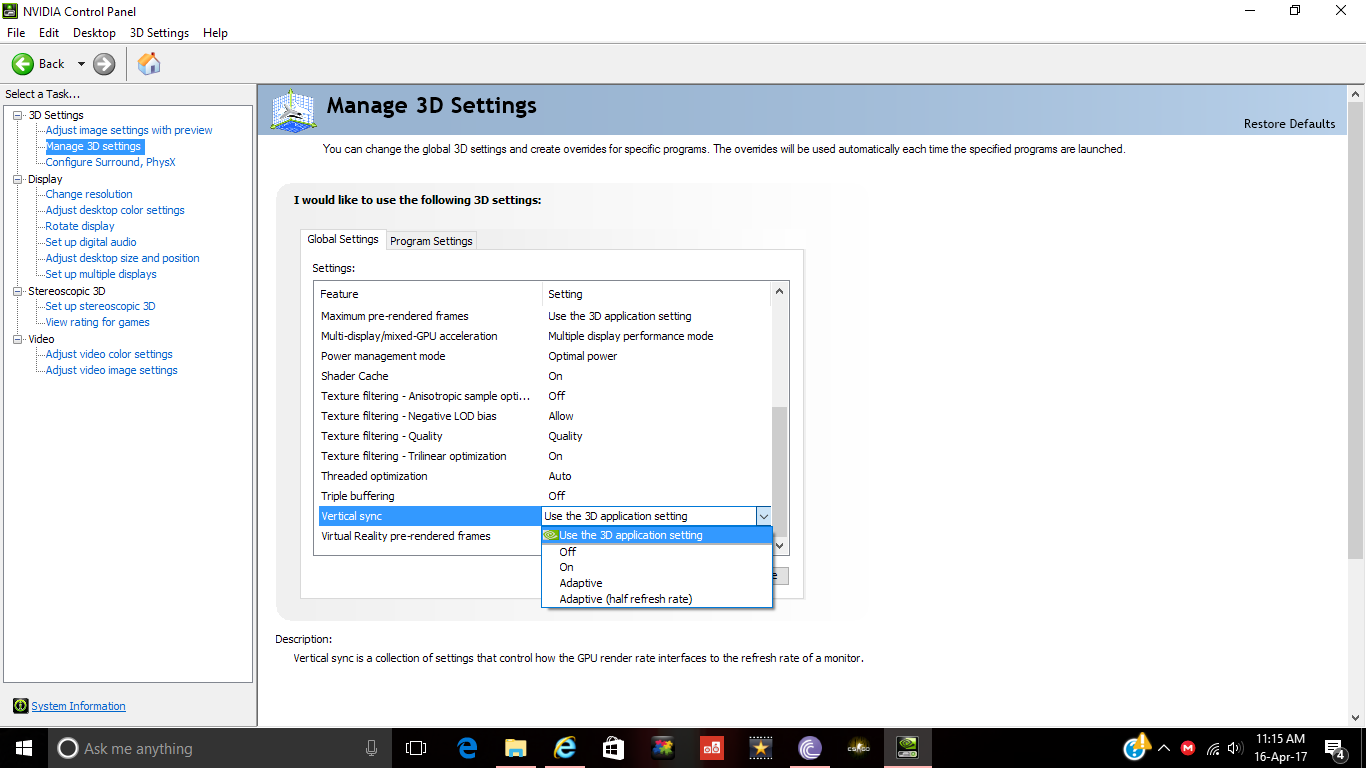Open Configure Surround, PhysX
Screen dimensions: 1366x768
pyautogui.click(x=110, y=162)
